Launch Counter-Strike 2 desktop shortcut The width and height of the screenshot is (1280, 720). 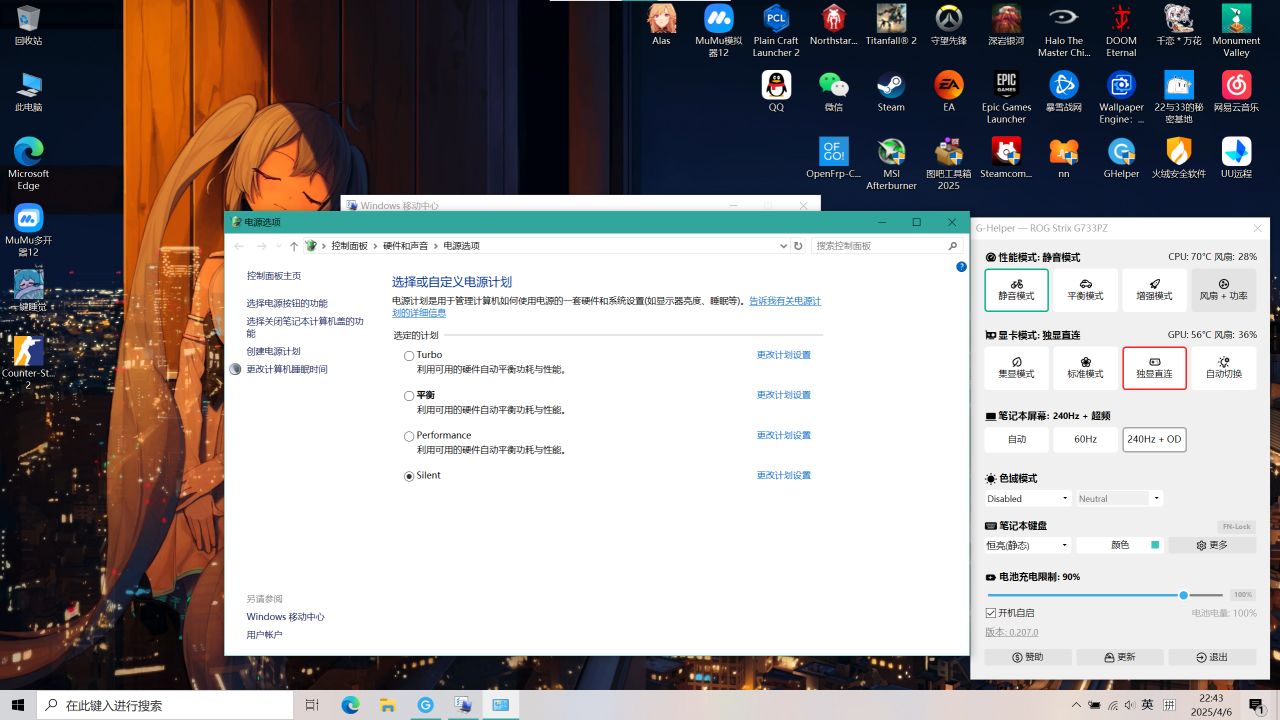pyautogui.click(x=28, y=363)
